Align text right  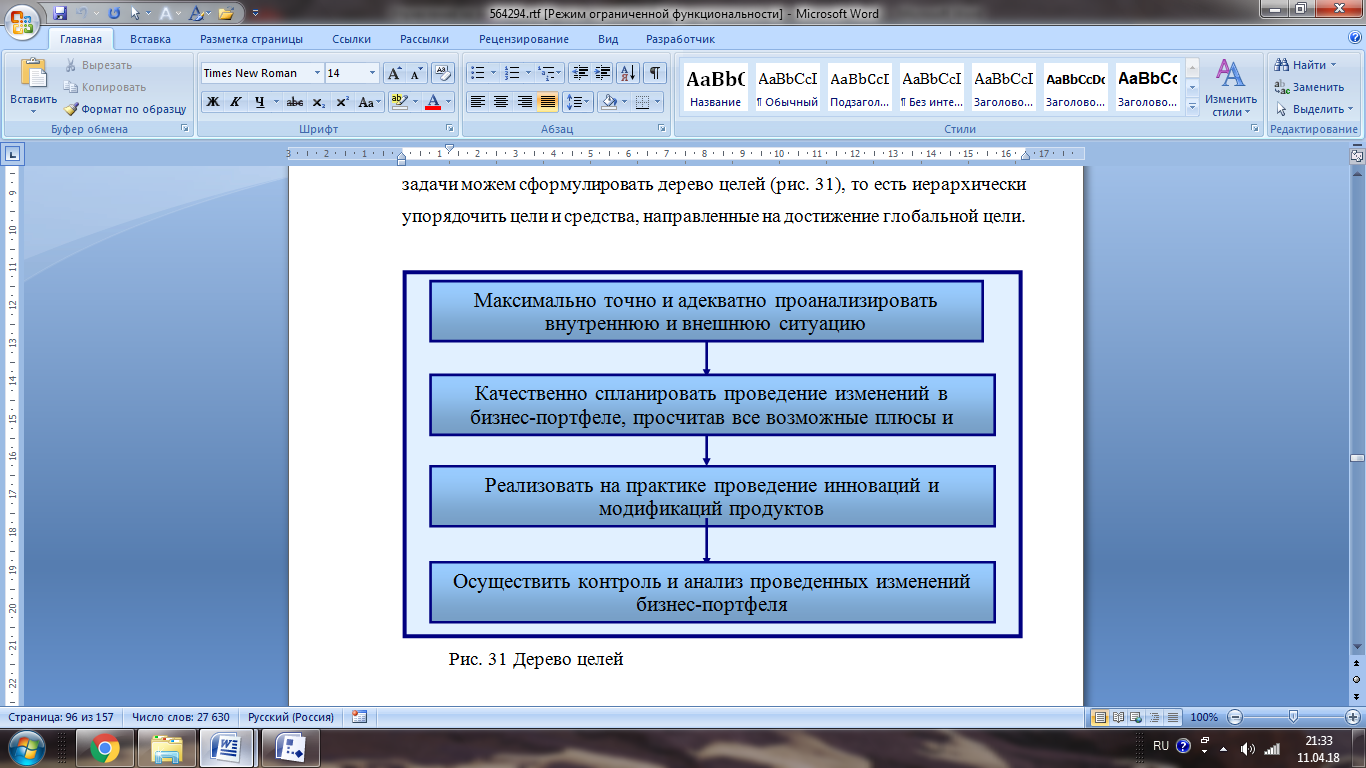(524, 102)
